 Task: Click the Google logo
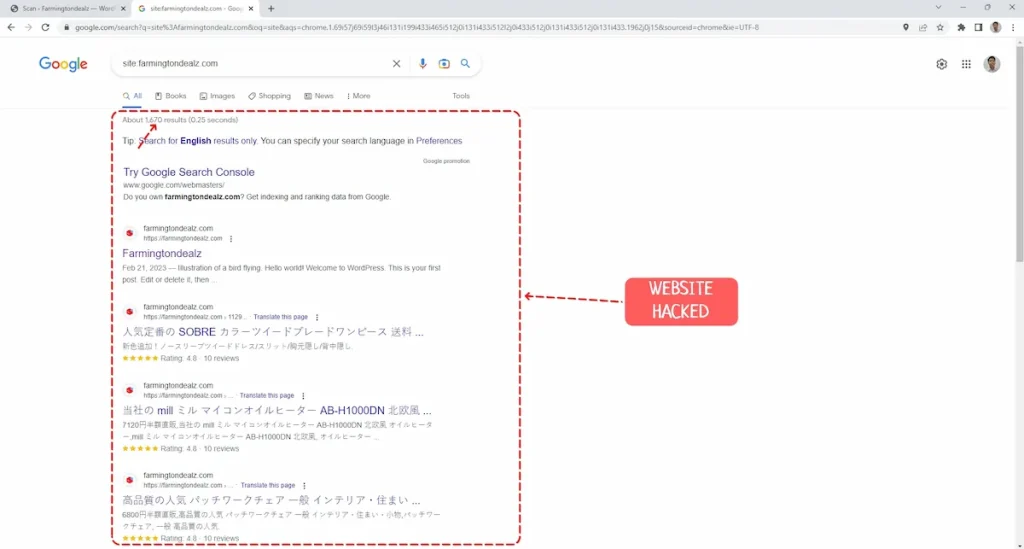pyautogui.click(x=63, y=64)
